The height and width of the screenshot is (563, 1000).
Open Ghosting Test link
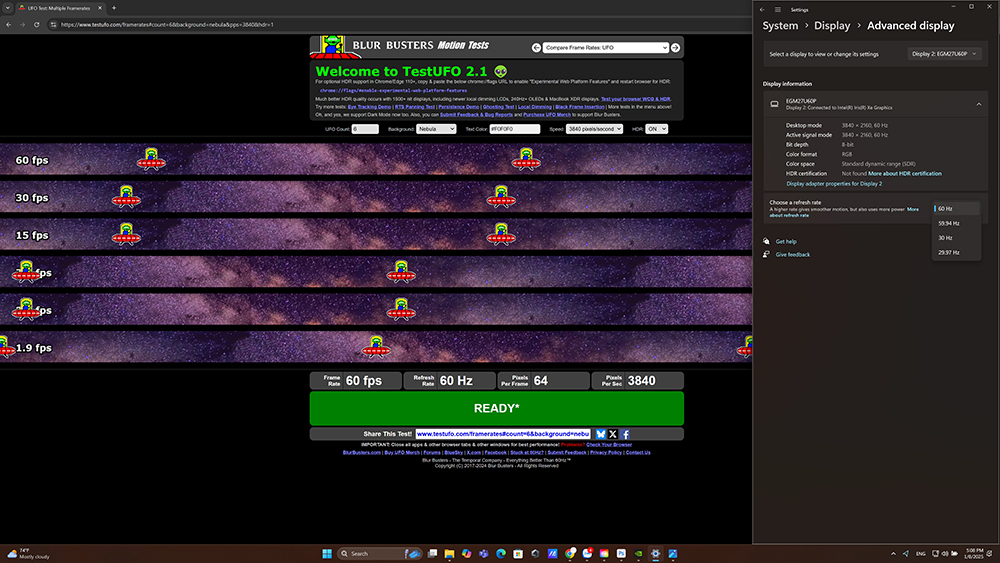[x=498, y=106]
